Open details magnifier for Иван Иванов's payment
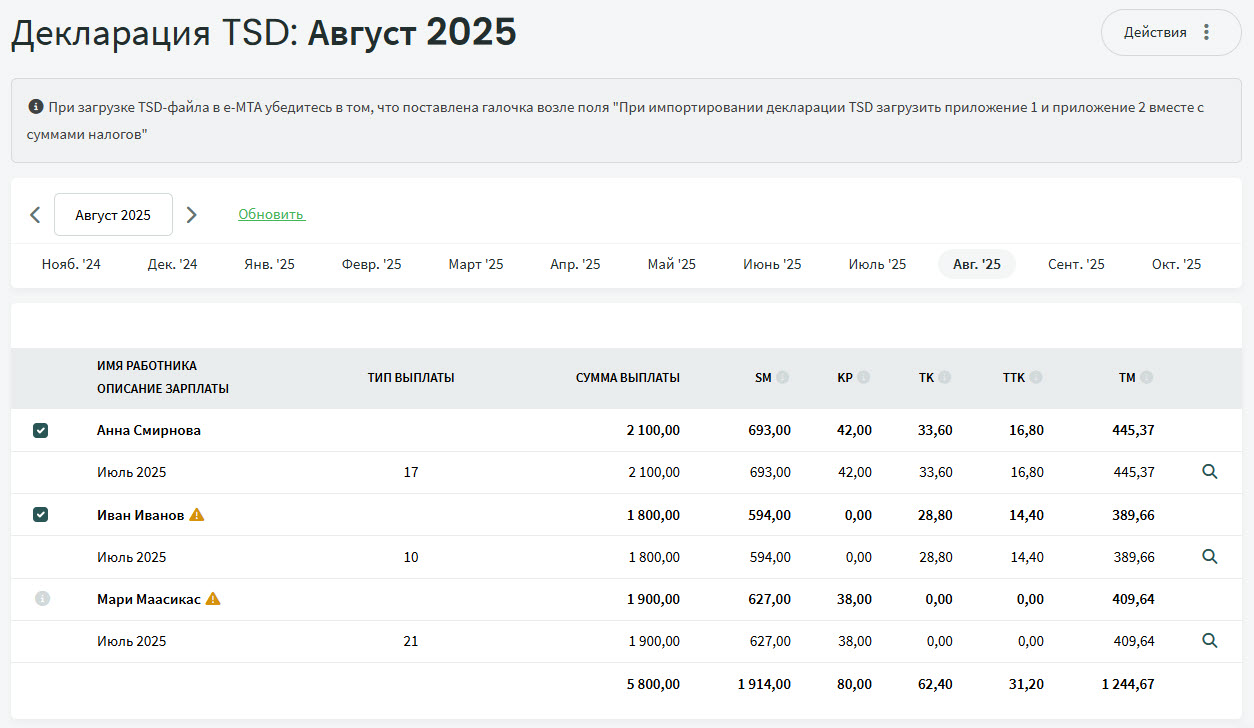The width and height of the screenshot is (1254, 728). pos(1209,557)
